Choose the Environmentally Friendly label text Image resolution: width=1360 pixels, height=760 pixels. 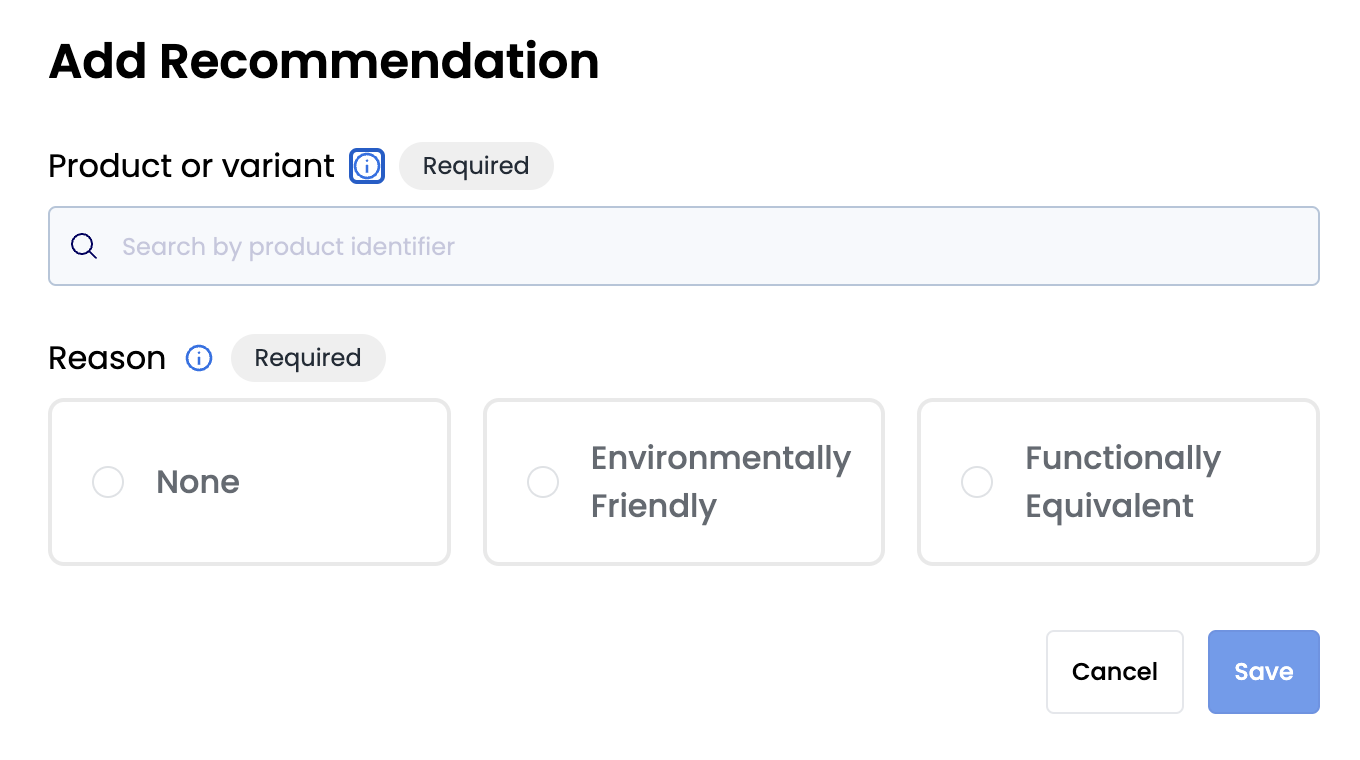721,482
